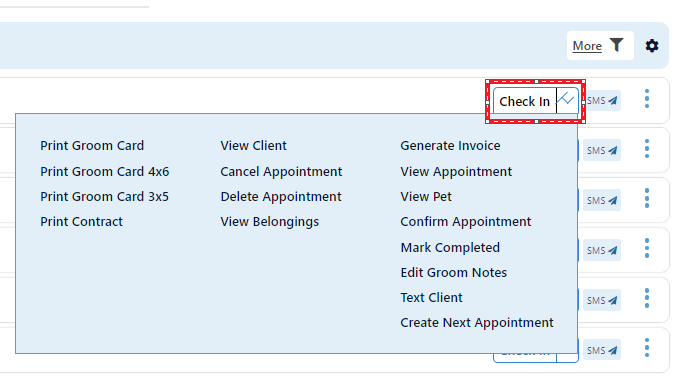Select Print Groom Card 4x6

click(x=104, y=172)
